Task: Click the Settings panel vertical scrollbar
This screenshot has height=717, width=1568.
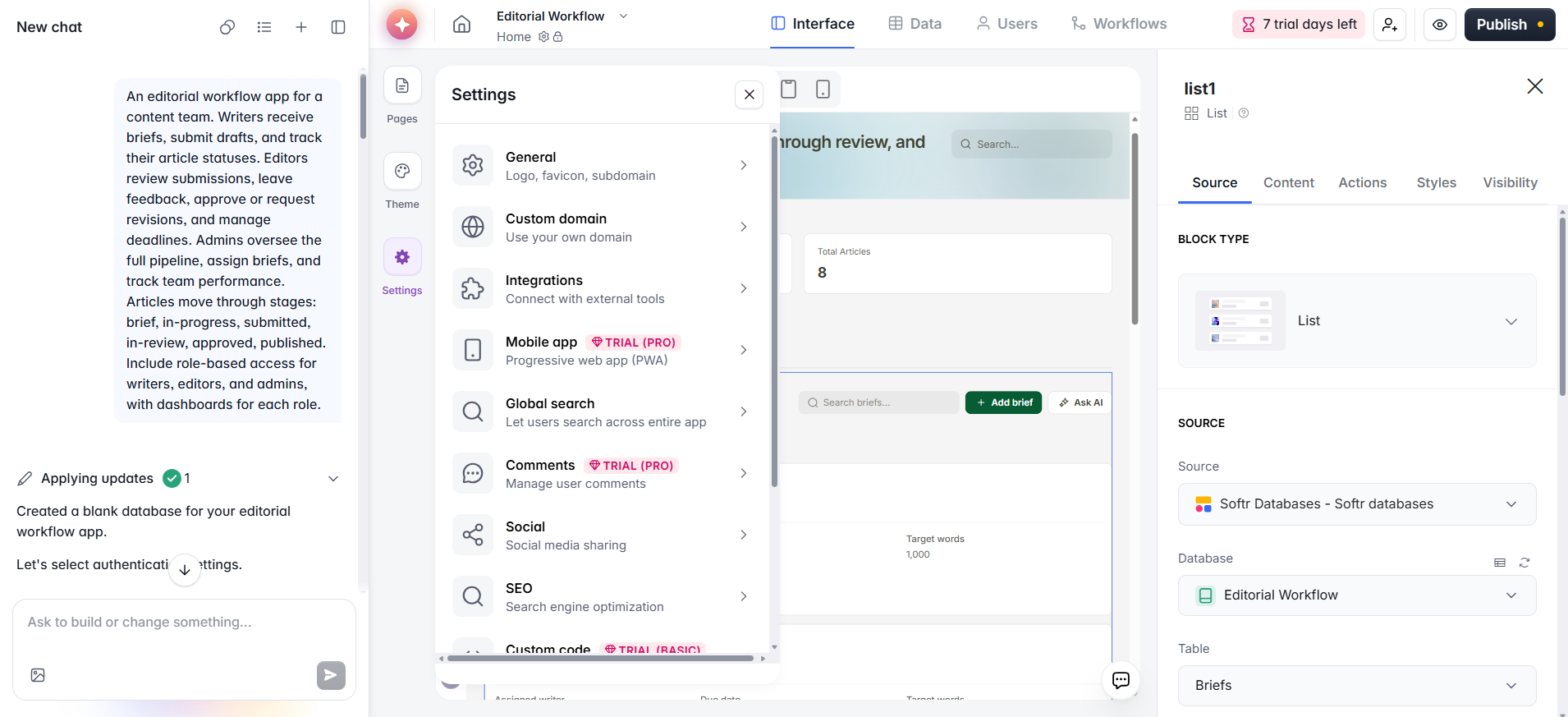Action: (x=774, y=312)
